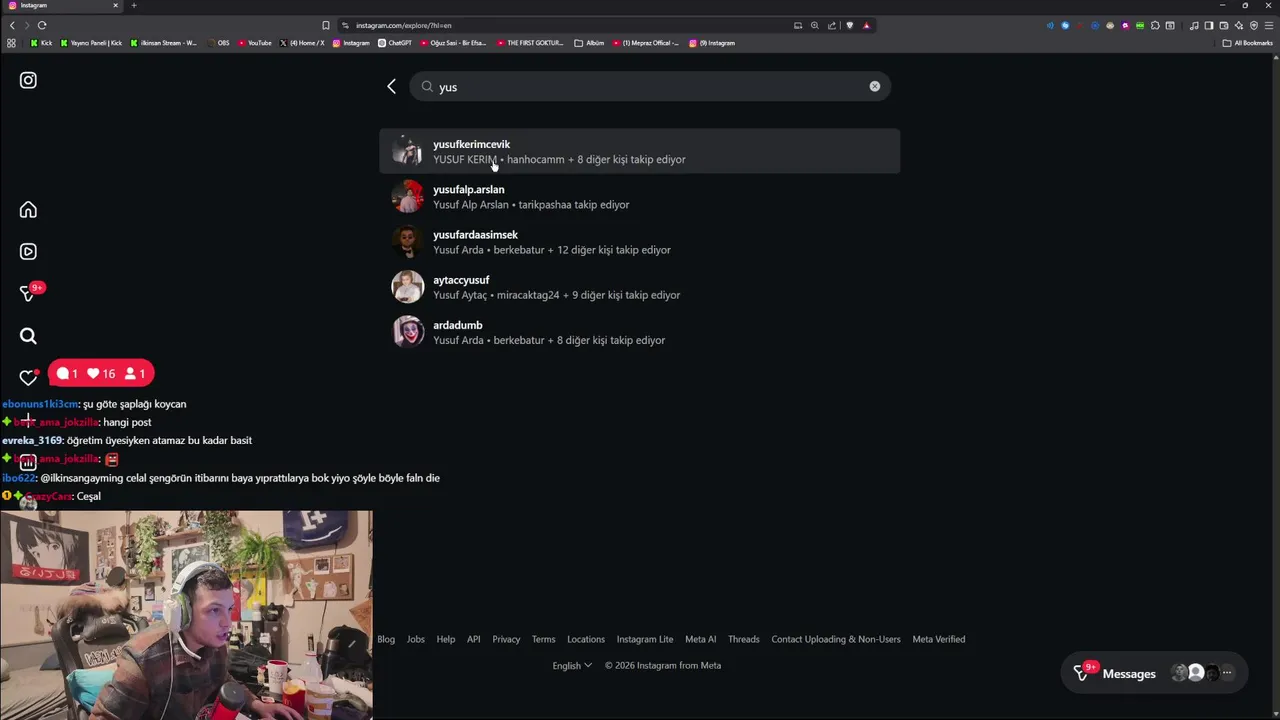
Task: Open notifications heart icon
Action: tap(28, 378)
